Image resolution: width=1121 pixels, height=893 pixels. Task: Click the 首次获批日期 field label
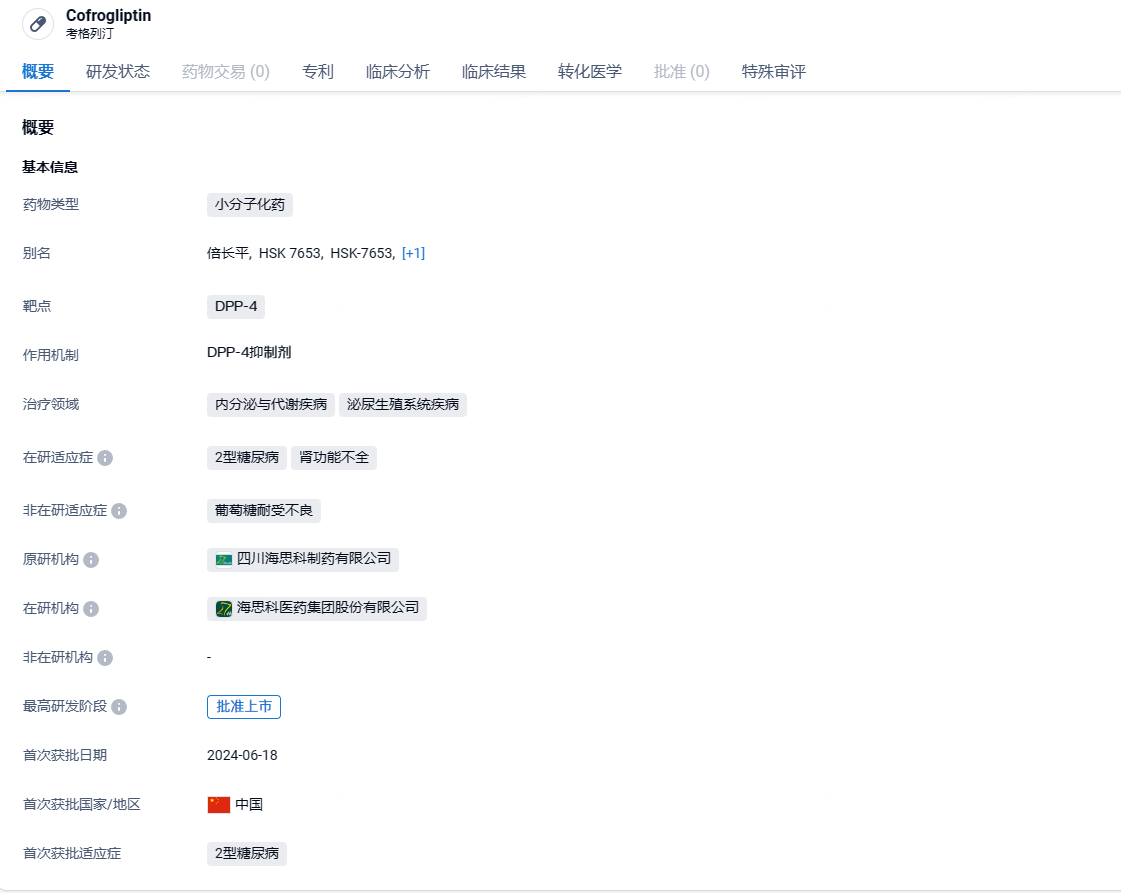coord(65,756)
